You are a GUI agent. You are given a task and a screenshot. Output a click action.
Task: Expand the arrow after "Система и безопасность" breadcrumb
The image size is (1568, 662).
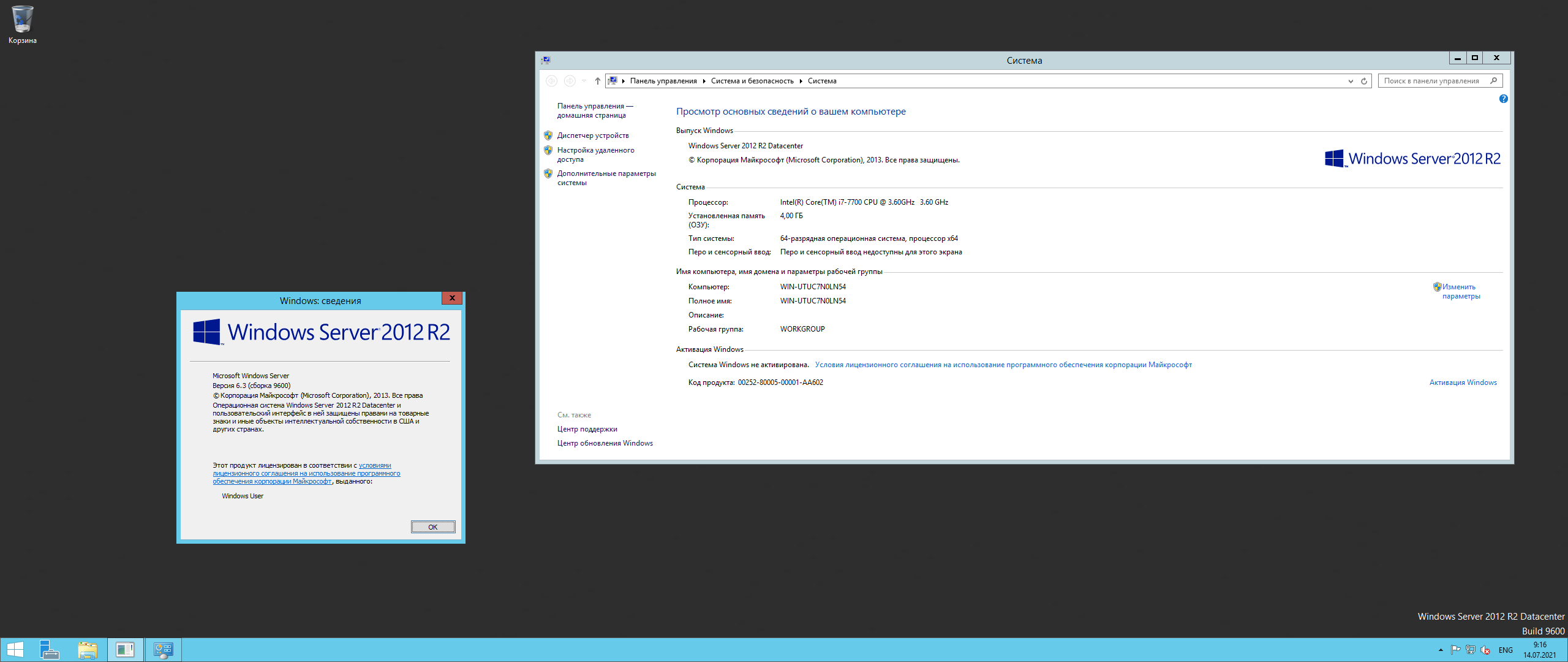click(x=801, y=81)
